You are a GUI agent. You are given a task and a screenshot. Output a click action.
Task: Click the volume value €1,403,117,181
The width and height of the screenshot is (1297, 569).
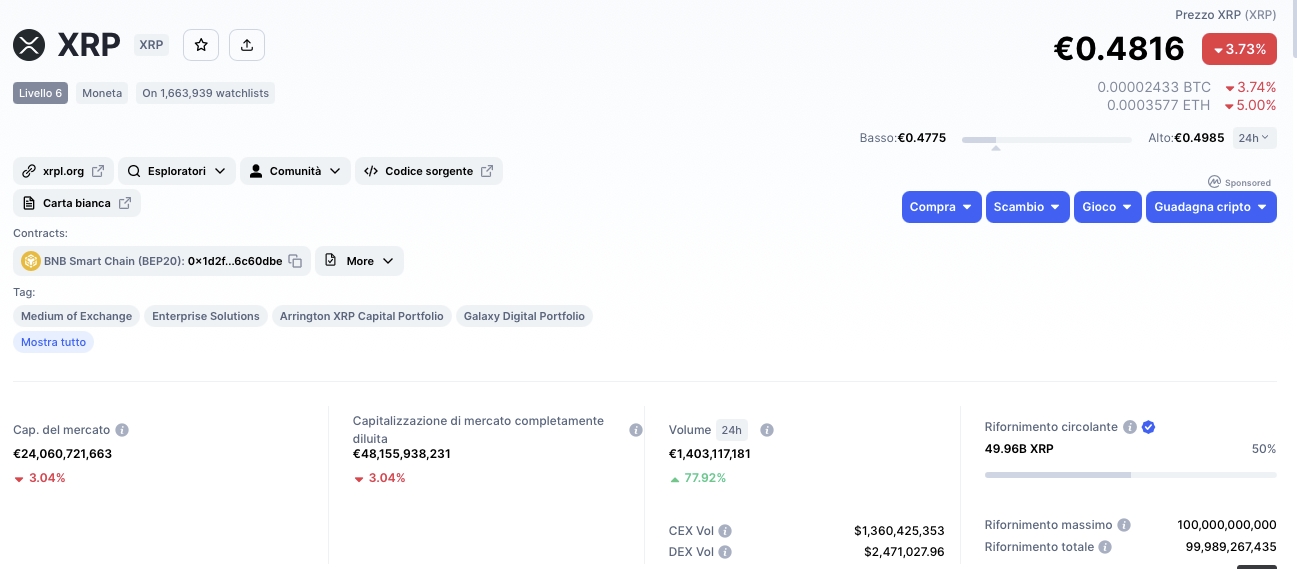click(710, 454)
